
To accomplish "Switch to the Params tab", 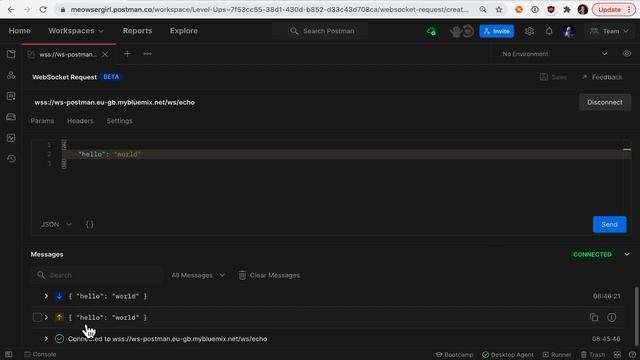I will point(42,121).
